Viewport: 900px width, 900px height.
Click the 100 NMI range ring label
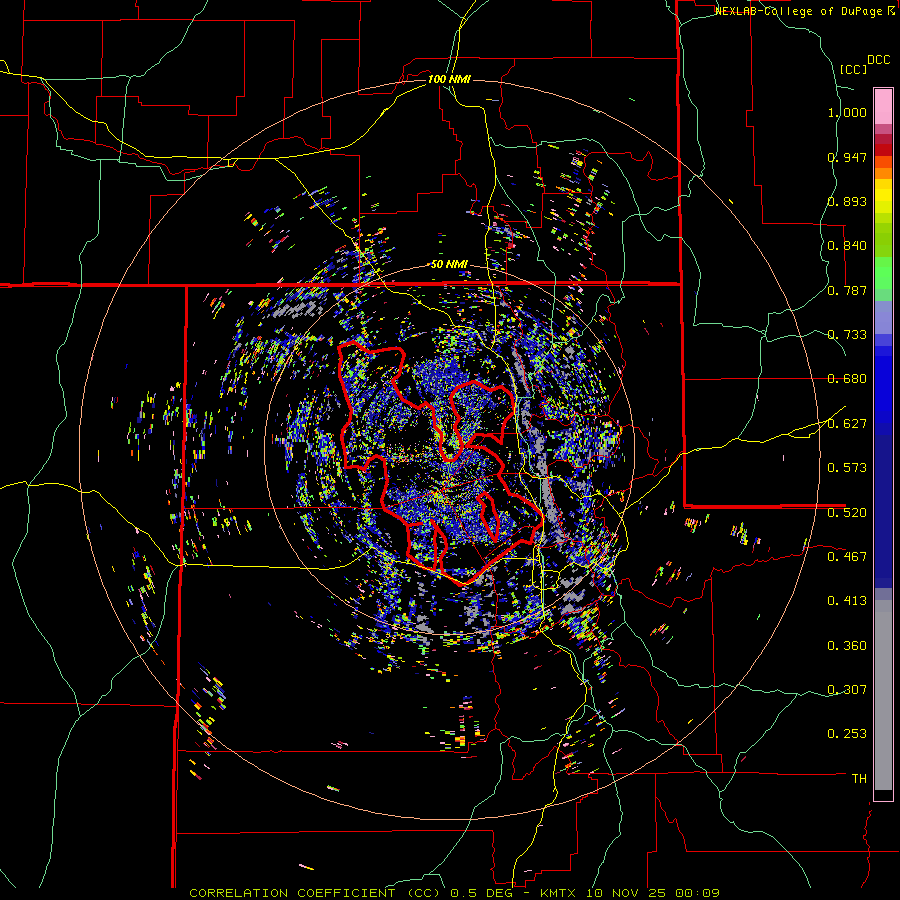449,79
